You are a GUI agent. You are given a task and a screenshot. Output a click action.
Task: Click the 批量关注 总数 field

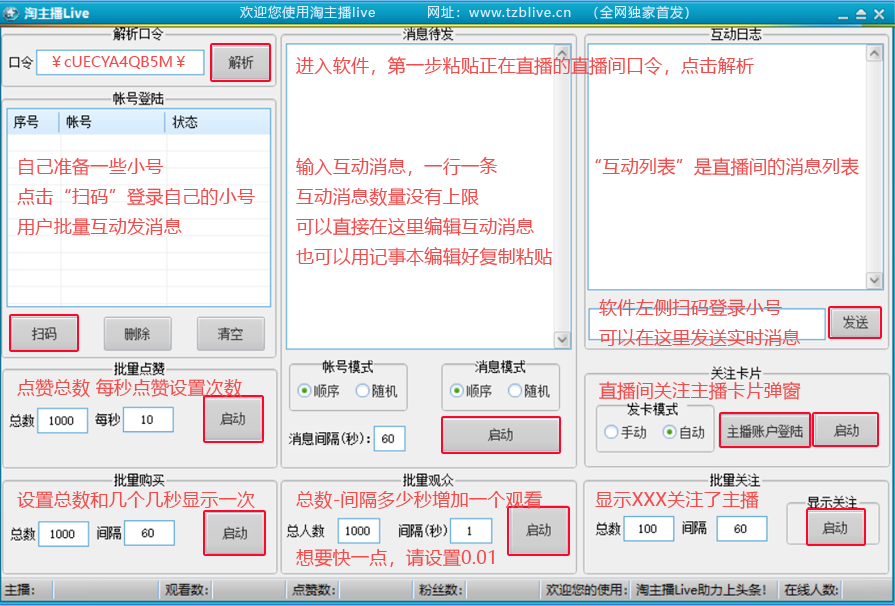click(648, 529)
